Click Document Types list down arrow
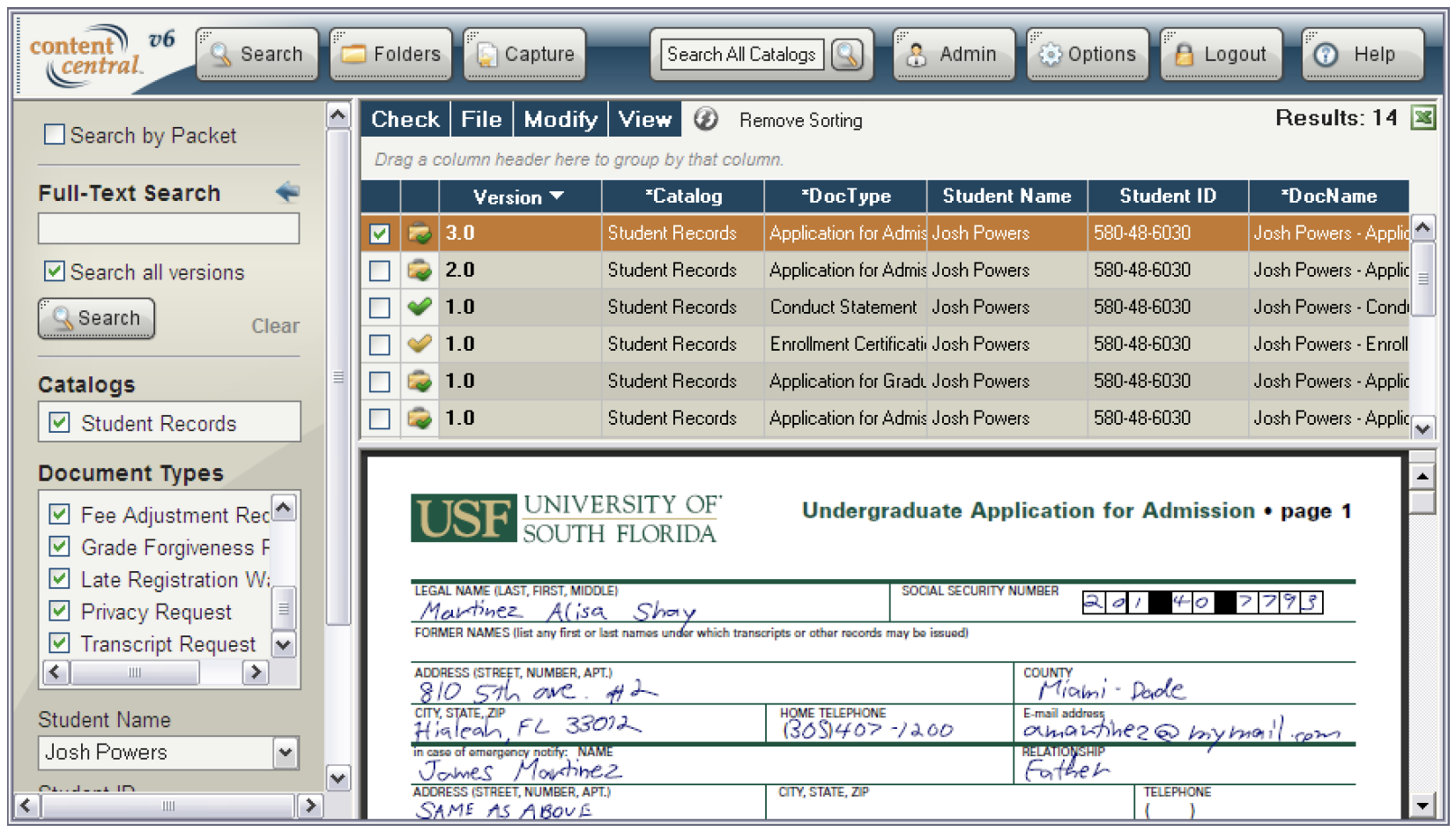 pos(283,644)
